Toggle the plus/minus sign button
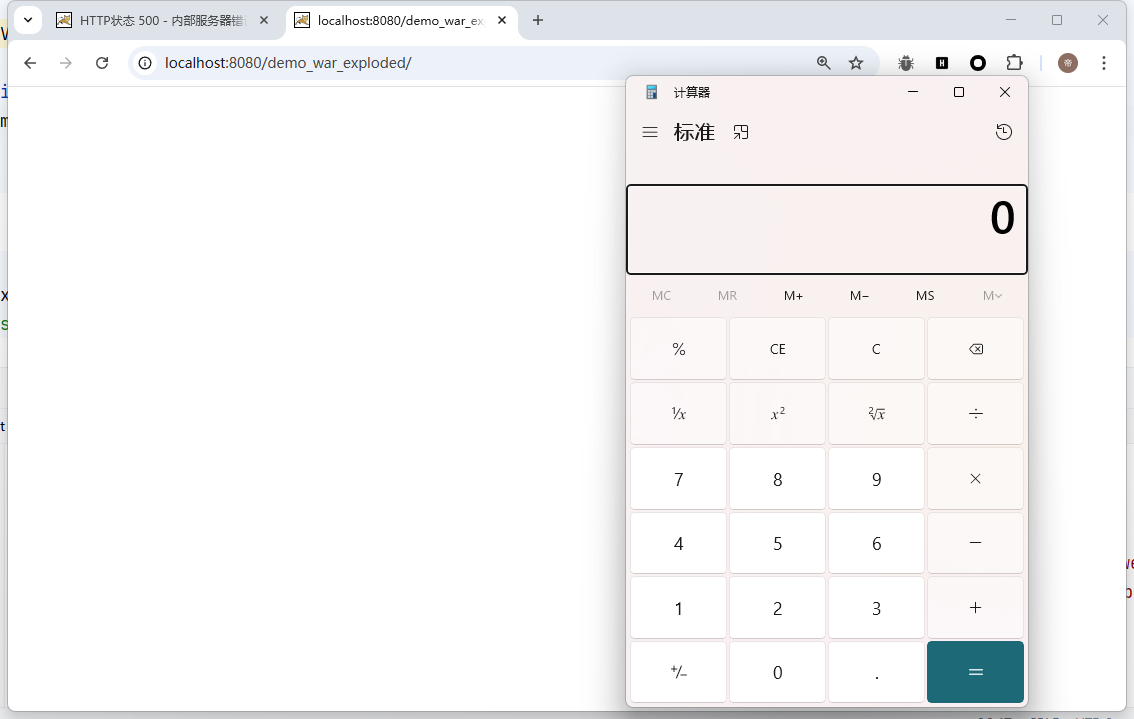Image resolution: width=1134 pixels, height=719 pixels. pyautogui.click(x=678, y=672)
